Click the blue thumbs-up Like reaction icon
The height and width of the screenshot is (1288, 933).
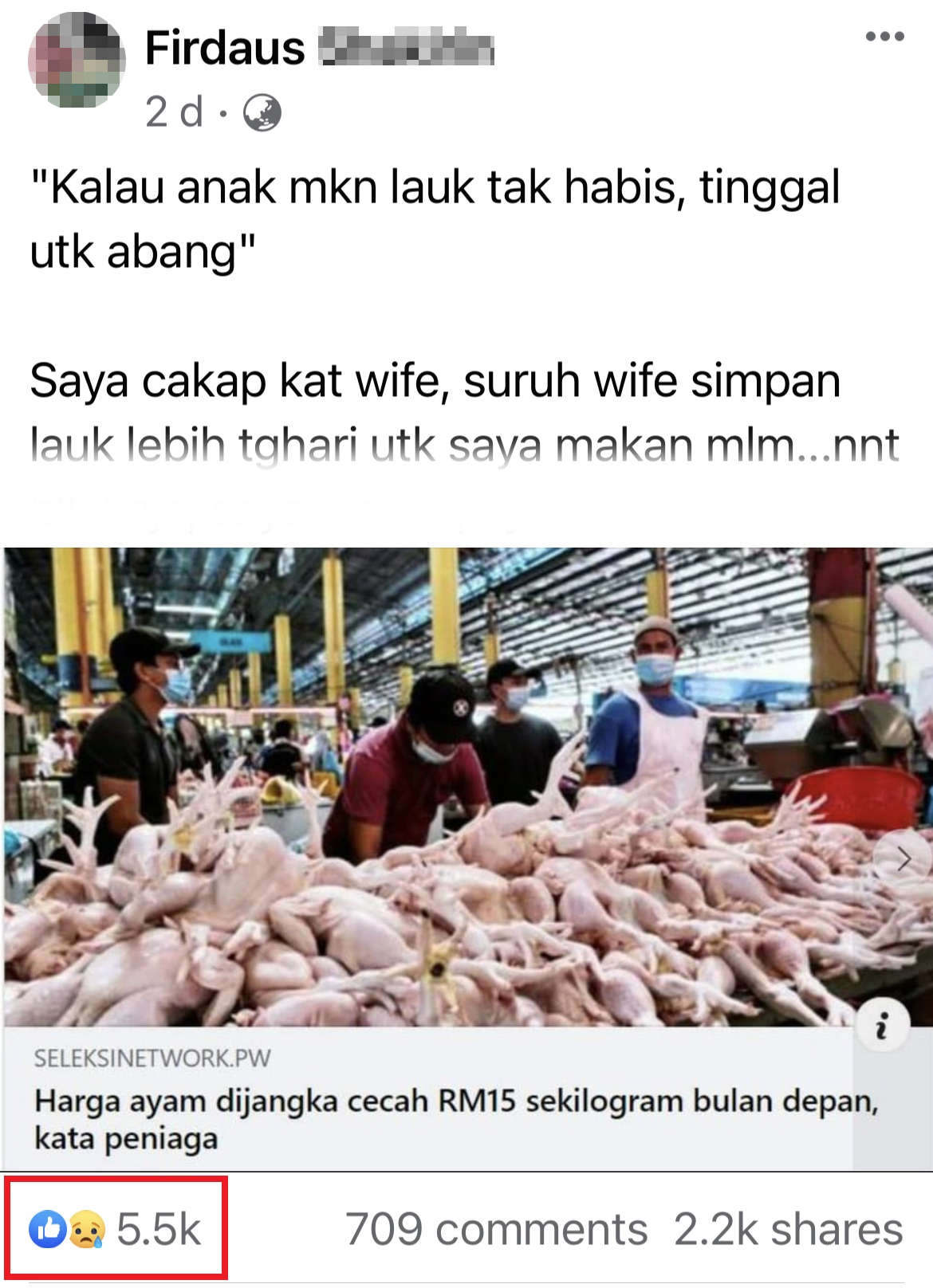coord(48,1229)
